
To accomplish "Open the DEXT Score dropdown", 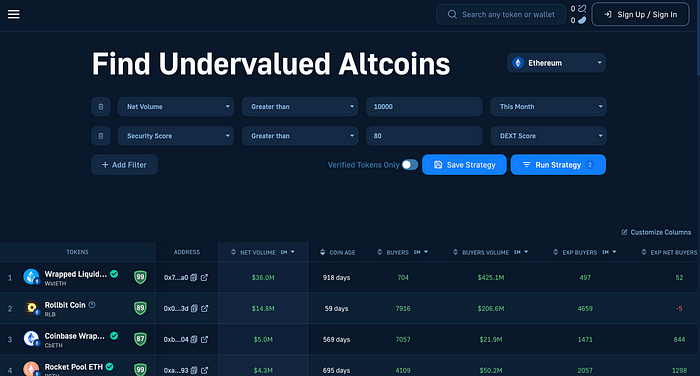I will point(548,136).
